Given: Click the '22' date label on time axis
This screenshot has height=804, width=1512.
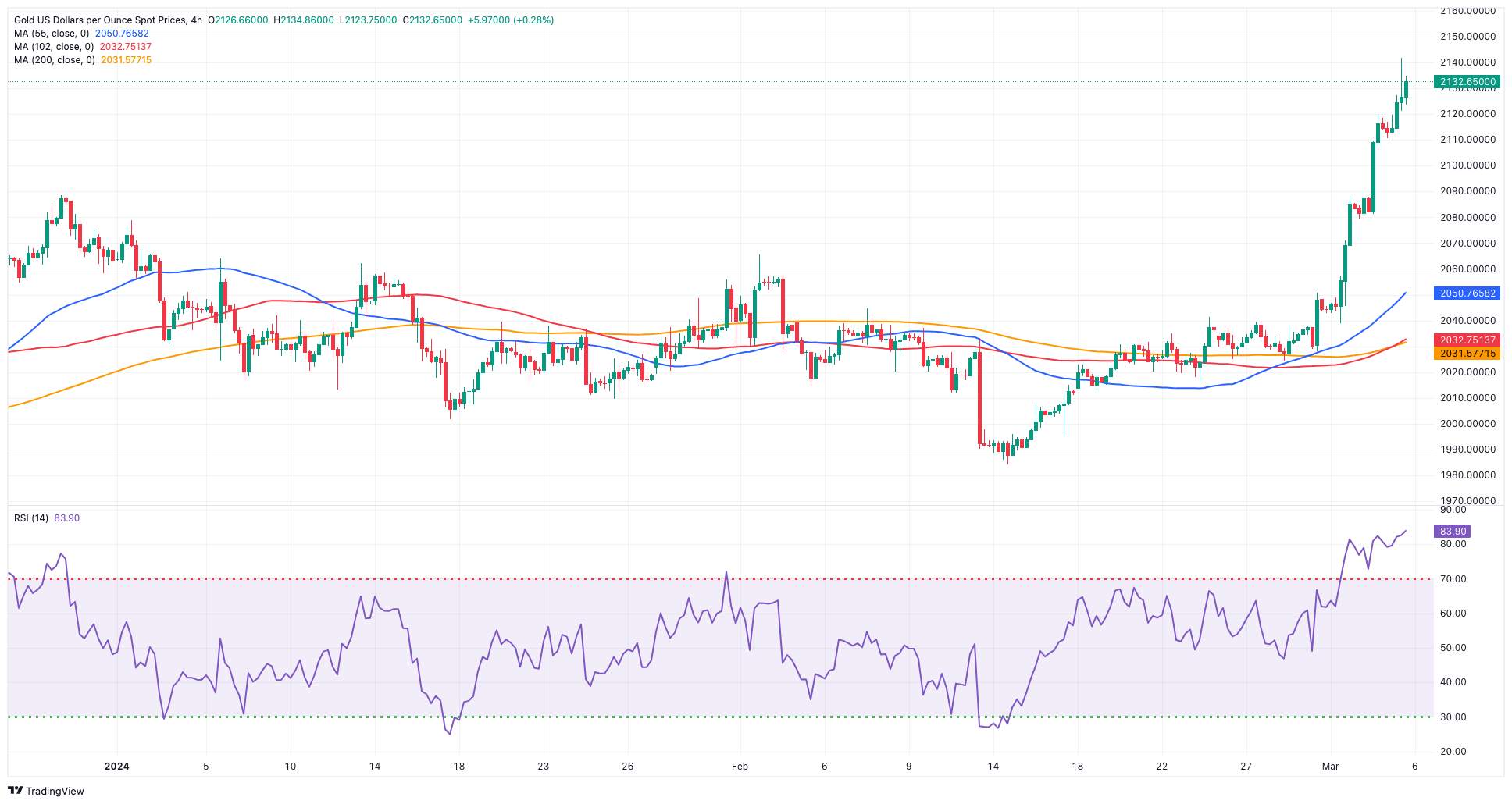Looking at the screenshot, I should pos(1162,767).
